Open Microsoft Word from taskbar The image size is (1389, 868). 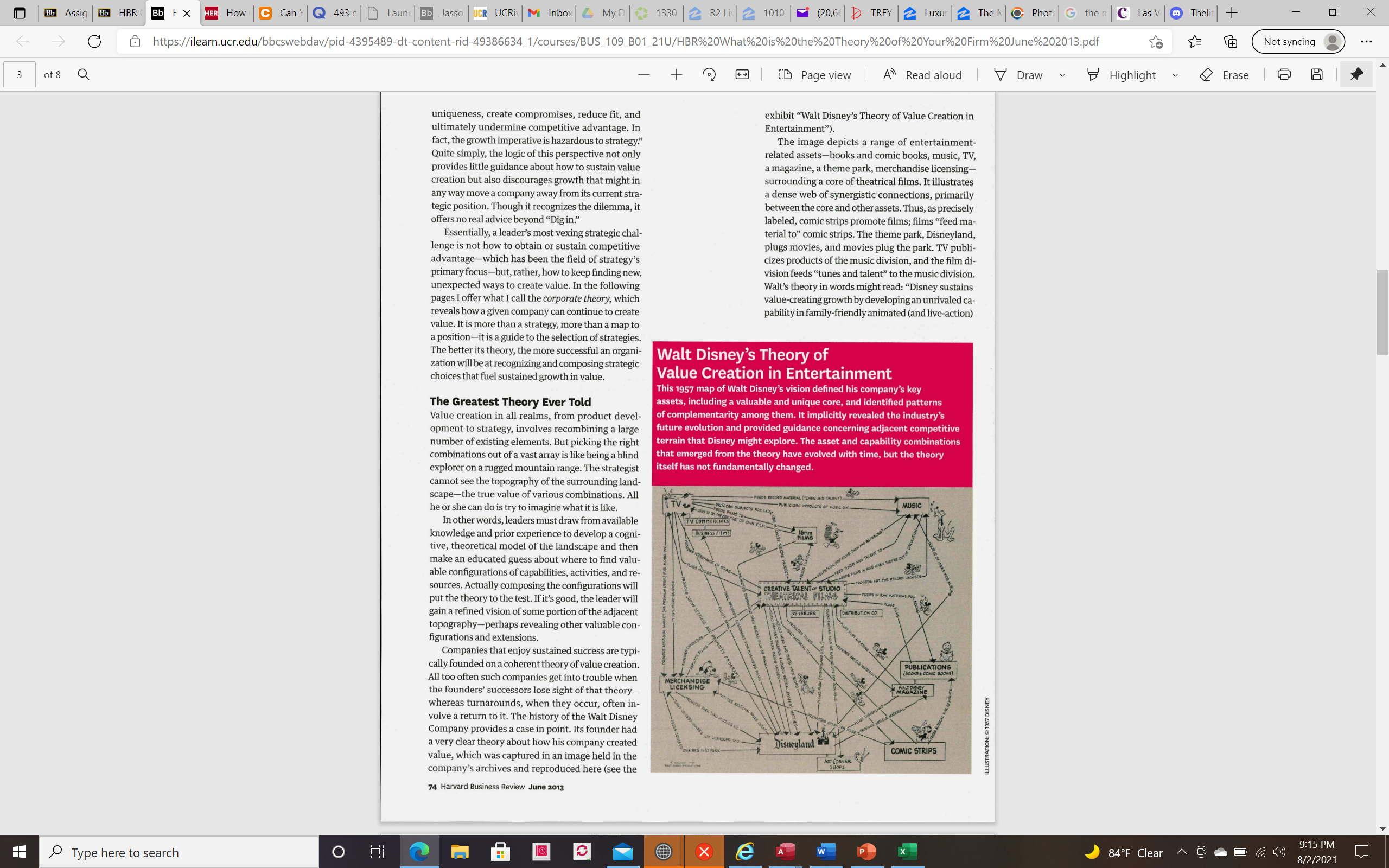click(826, 852)
